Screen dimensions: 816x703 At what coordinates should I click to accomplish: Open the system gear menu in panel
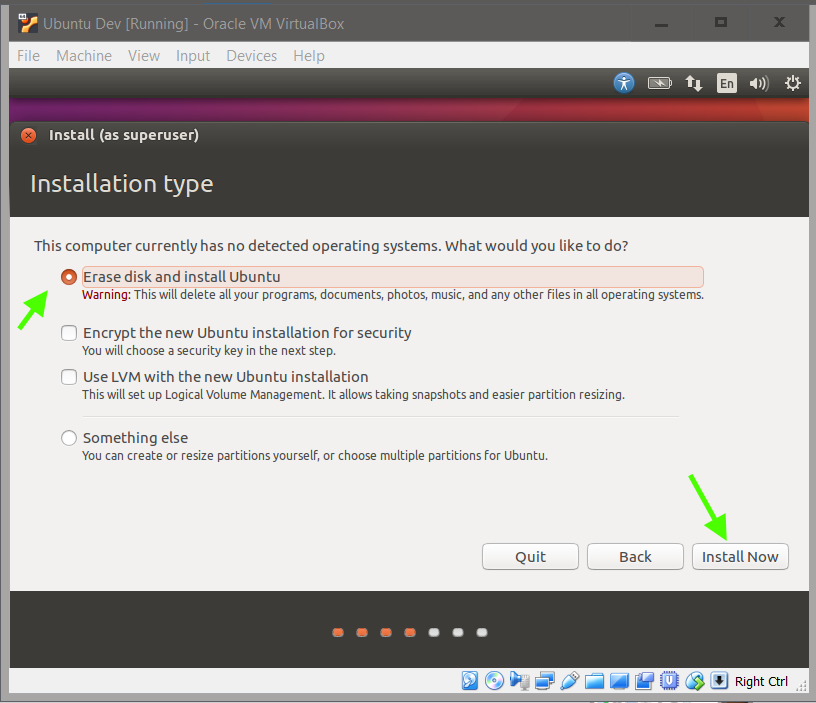[792, 83]
